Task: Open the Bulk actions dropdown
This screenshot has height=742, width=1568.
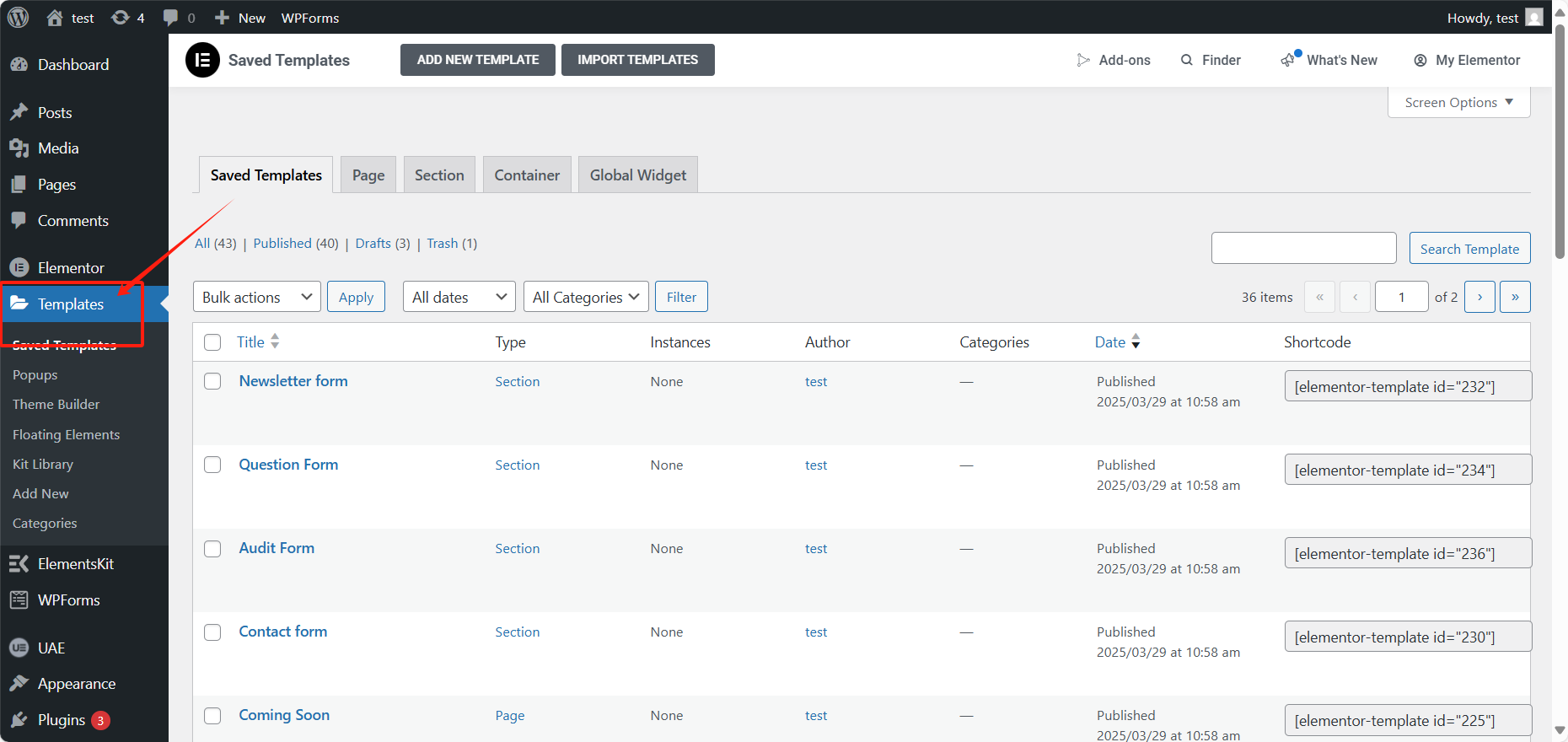Action: (256, 297)
